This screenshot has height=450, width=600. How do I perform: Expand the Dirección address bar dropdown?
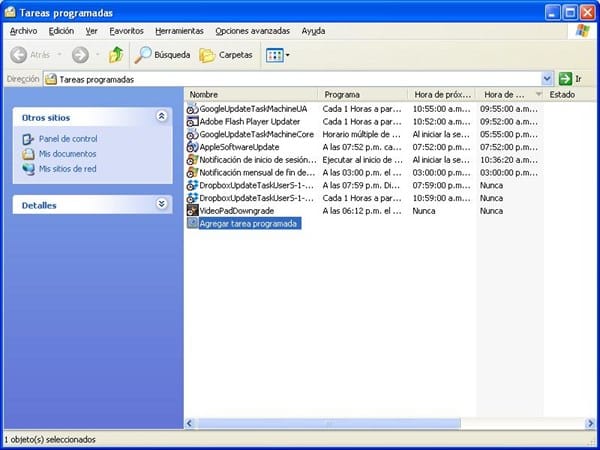[547, 78]
